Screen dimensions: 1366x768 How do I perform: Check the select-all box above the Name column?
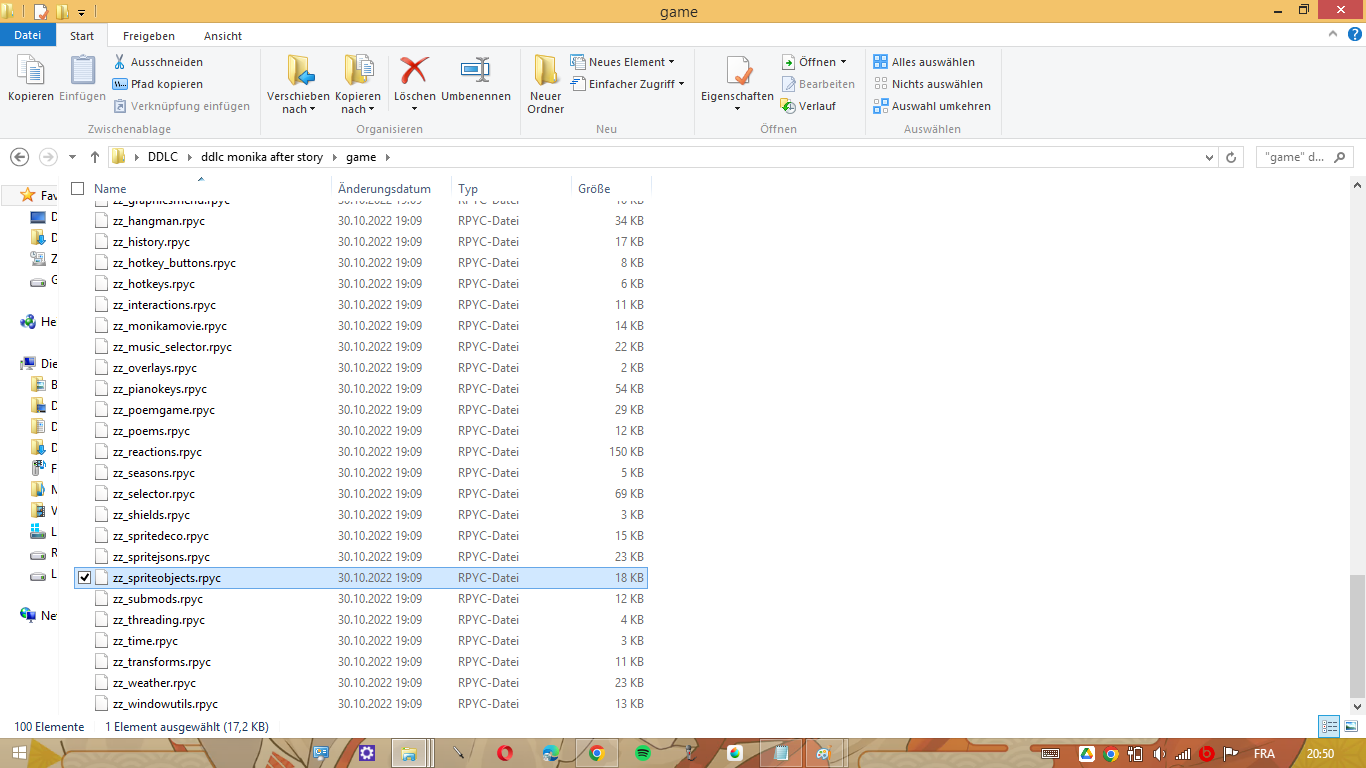click(x=77, y=187)
